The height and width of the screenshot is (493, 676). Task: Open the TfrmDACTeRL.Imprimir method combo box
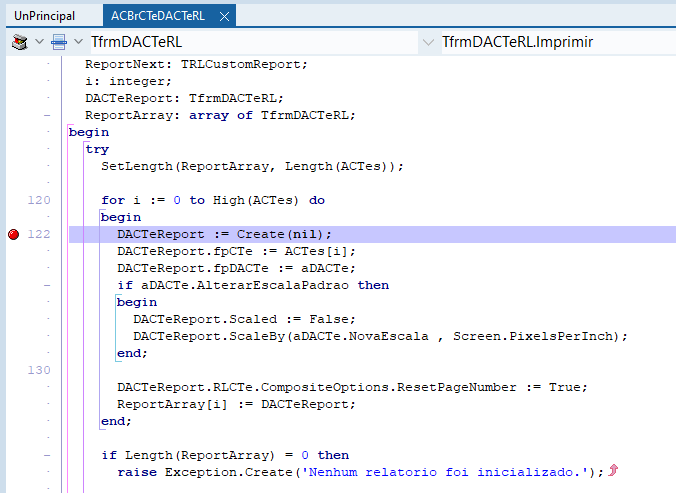(559, 42)
